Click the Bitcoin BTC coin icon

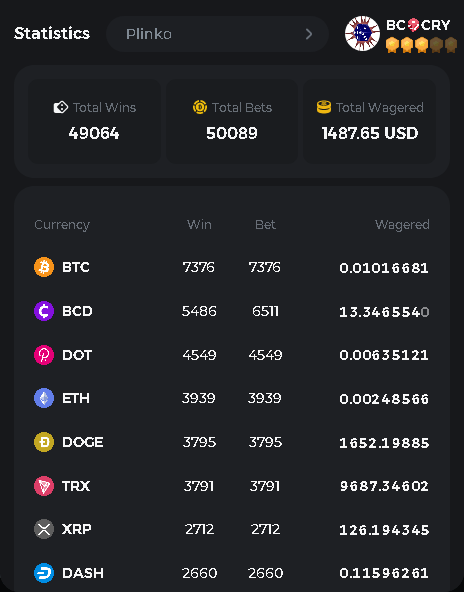point(44,267)
